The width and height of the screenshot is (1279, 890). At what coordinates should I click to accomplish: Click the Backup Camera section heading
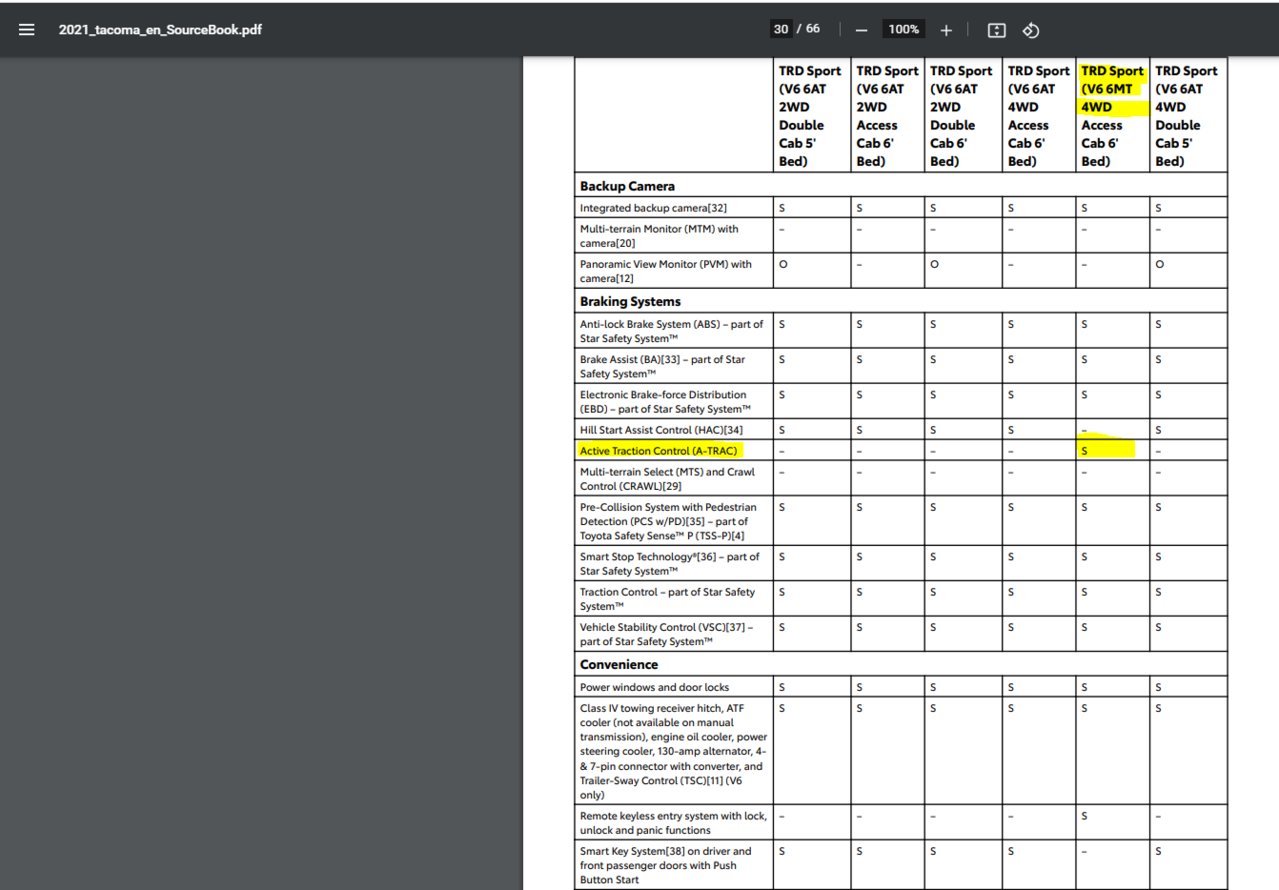[627, 186]
